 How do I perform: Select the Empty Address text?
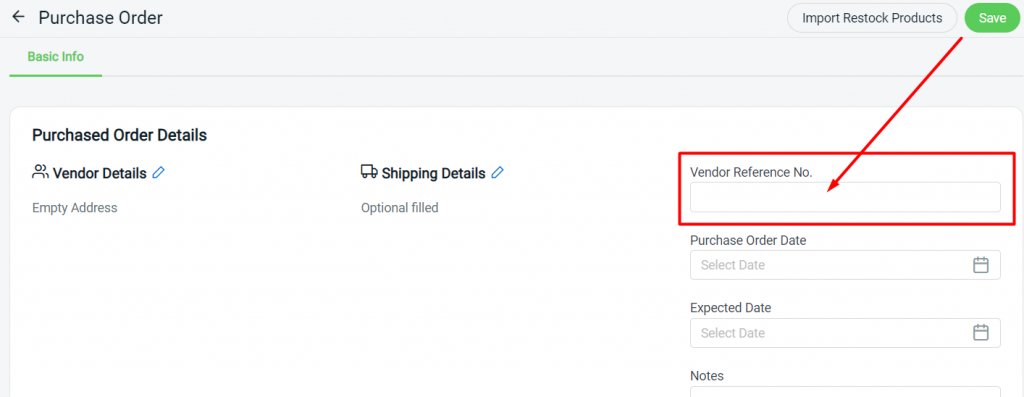coord(74,208)
